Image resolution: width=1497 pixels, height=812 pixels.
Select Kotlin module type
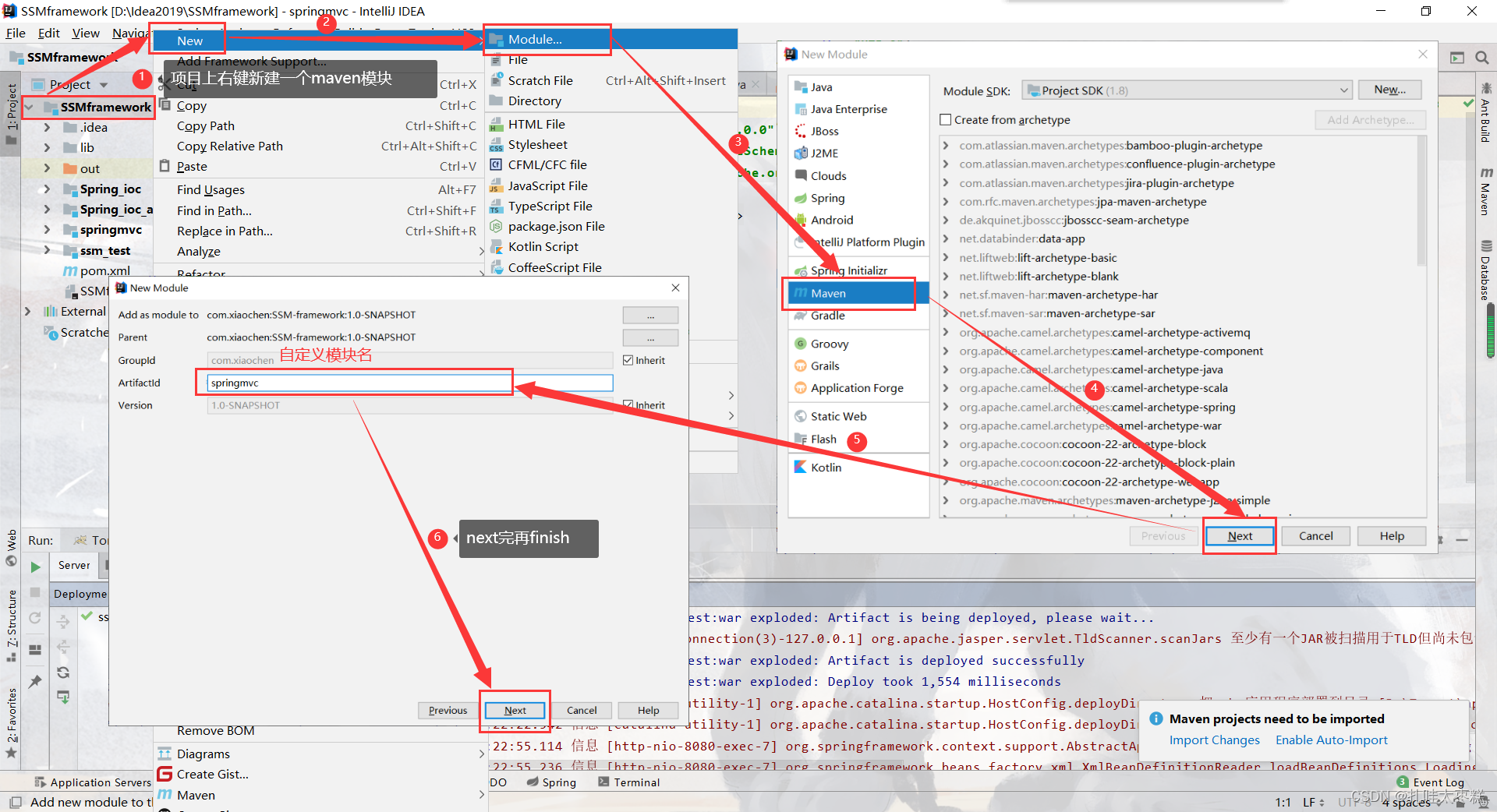(x=826, y=468)
